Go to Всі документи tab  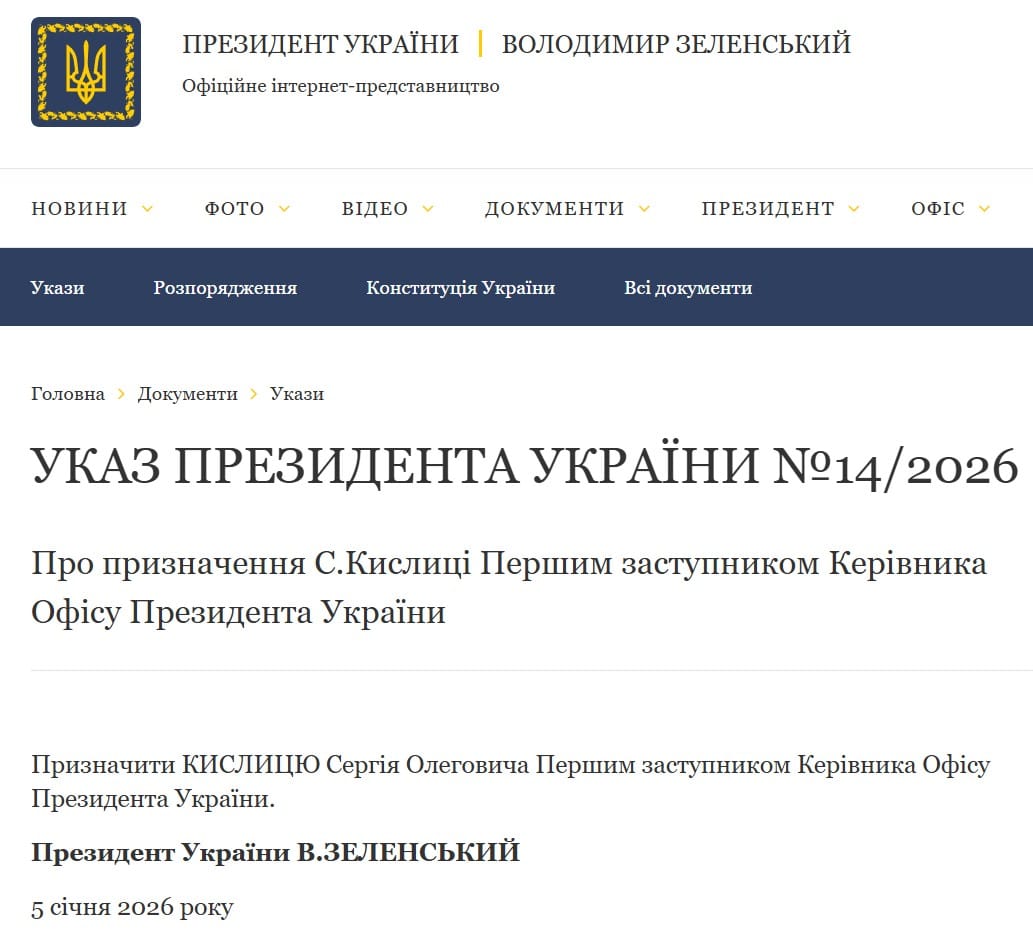688,288
